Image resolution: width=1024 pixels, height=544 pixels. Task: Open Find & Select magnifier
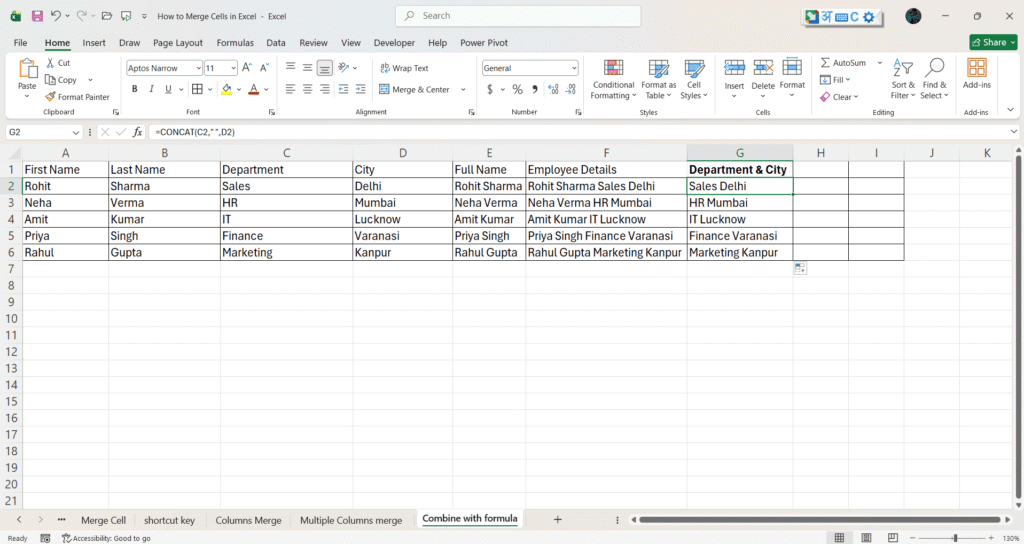(935, 79)
